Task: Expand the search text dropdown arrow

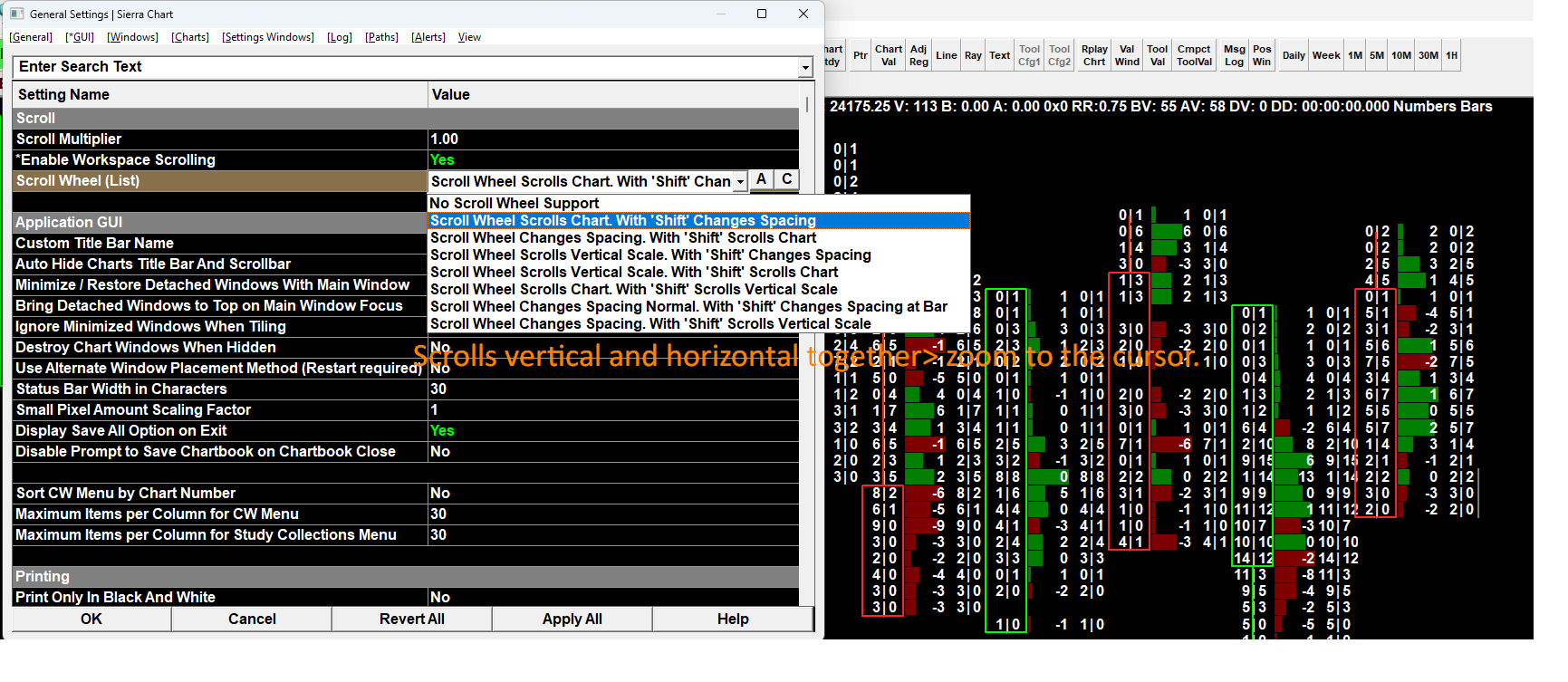Action: pos(805,67)
